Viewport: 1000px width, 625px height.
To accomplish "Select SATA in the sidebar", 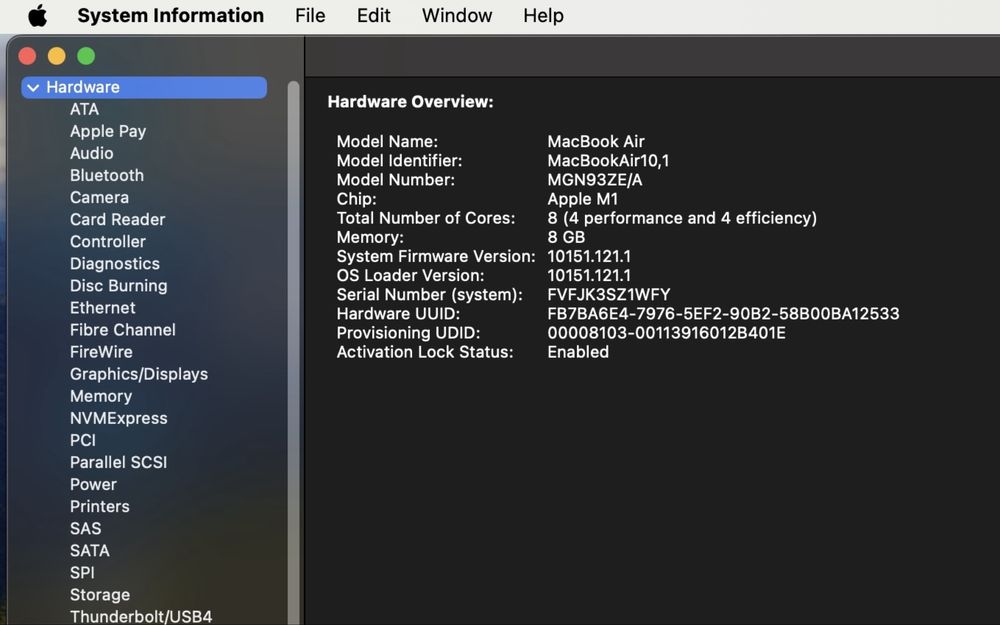I will (89, 550).
